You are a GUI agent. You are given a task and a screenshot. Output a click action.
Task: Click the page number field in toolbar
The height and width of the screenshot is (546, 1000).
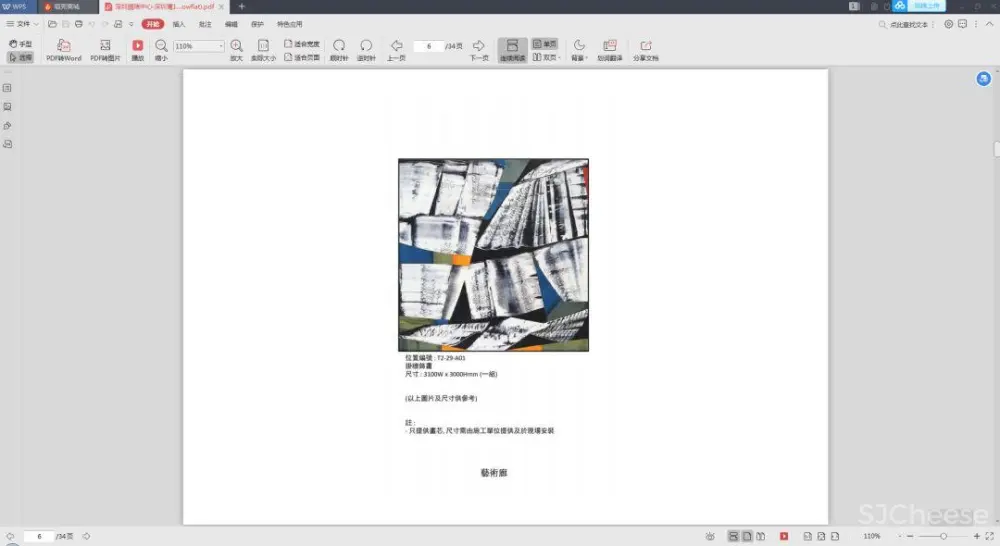429,46
